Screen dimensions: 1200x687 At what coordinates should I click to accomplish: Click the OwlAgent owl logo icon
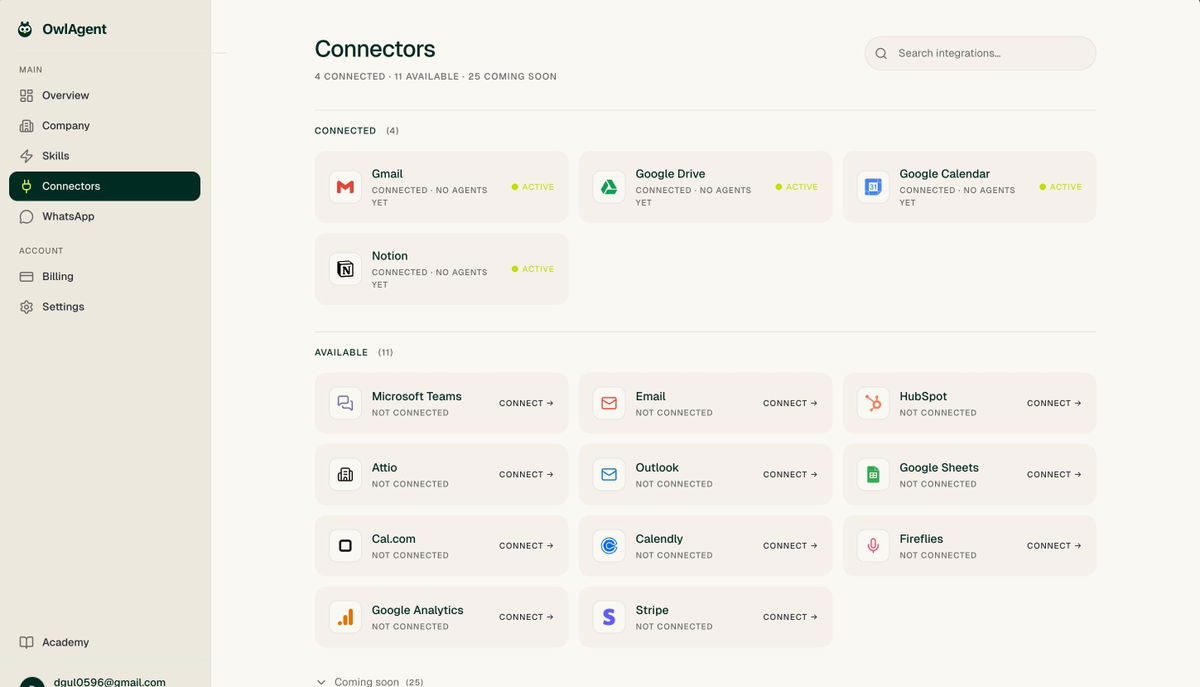pyautogui.click(x=25, y=29)
